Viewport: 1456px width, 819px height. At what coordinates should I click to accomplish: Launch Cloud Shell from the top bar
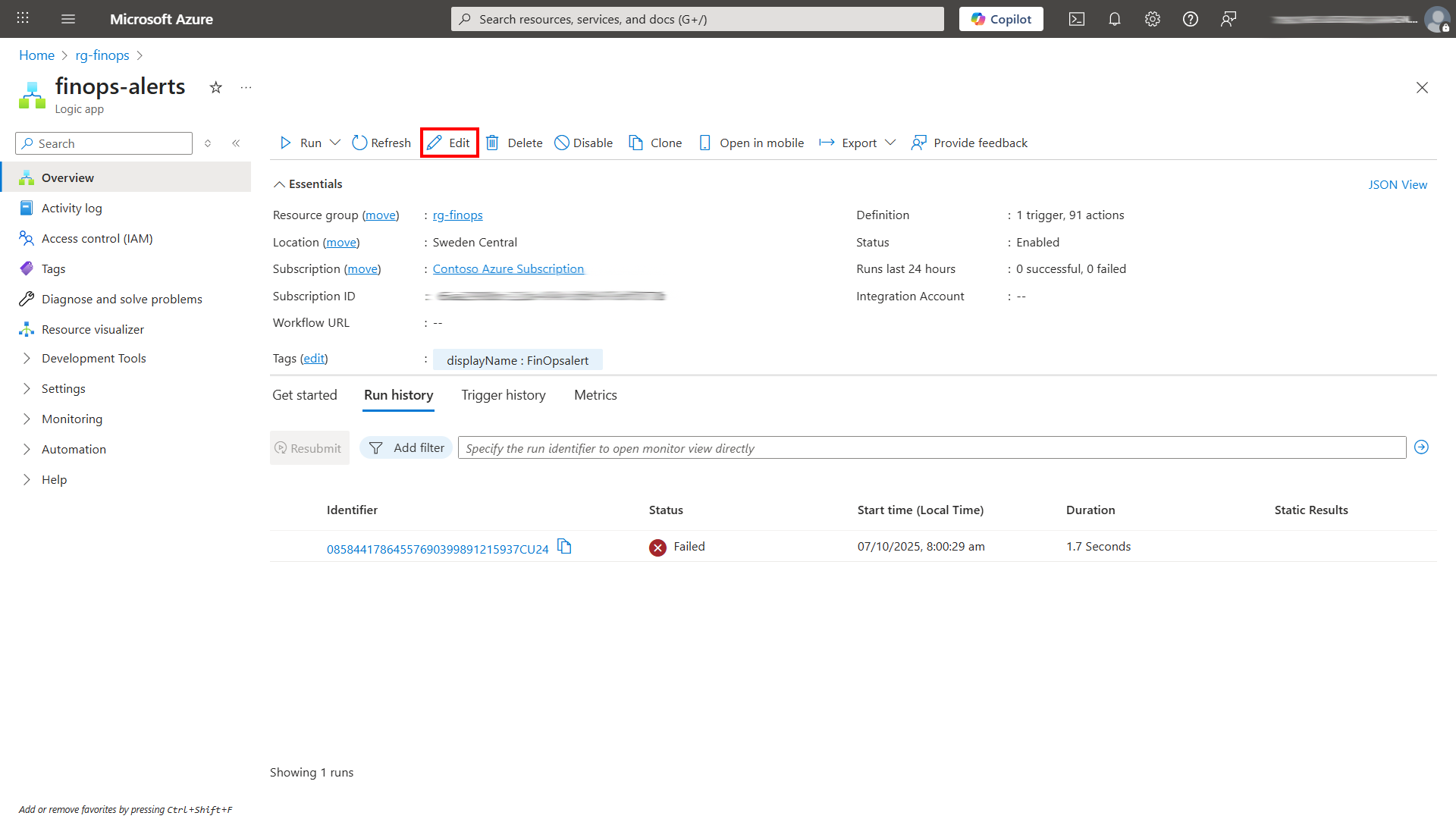1076,19
